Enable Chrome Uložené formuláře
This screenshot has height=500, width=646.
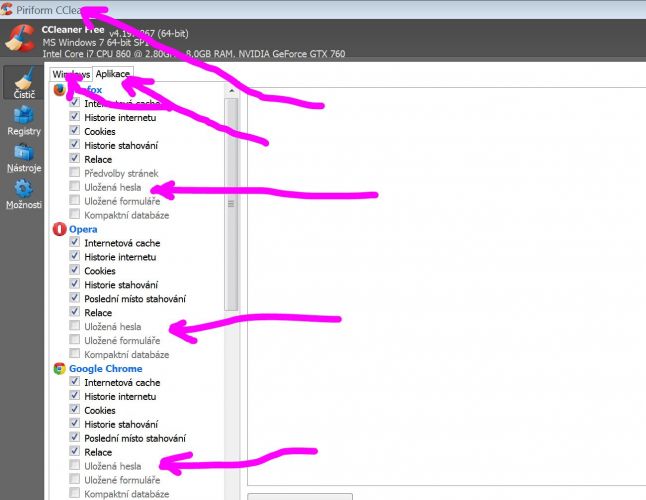coord(75,479)
